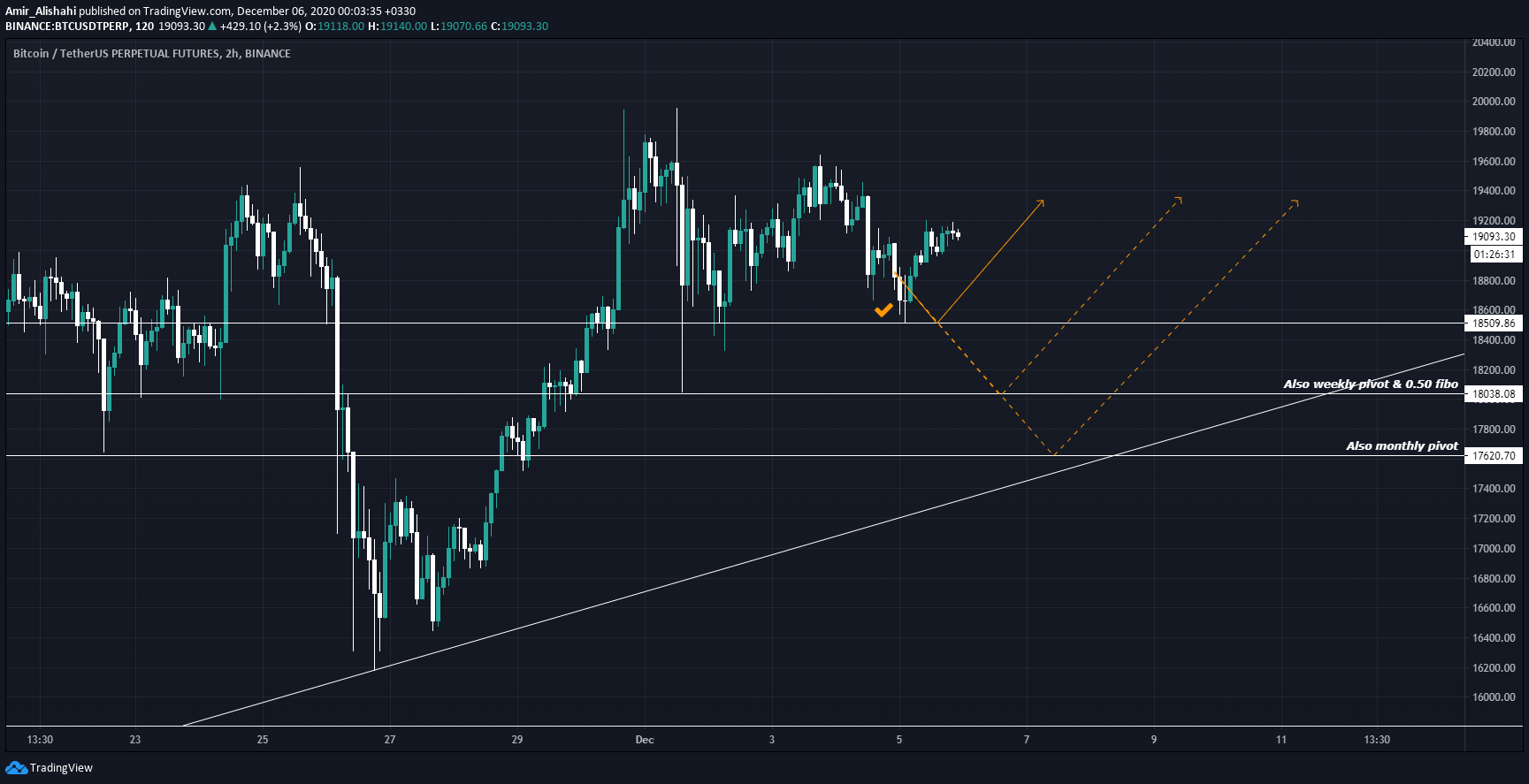This screenshot has width=1529, height=784.
Task: Click the 'Dec' date label on time axis
Action: (645, 740)
